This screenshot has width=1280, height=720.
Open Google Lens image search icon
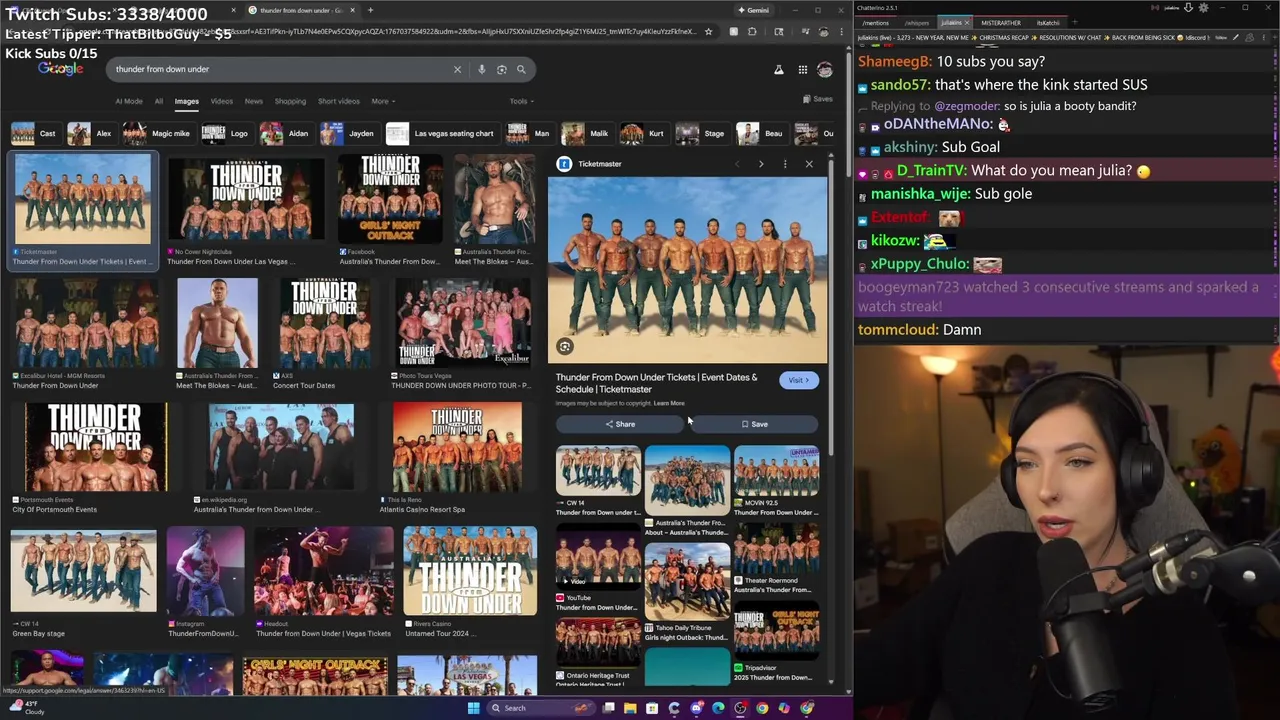(501, 69)
